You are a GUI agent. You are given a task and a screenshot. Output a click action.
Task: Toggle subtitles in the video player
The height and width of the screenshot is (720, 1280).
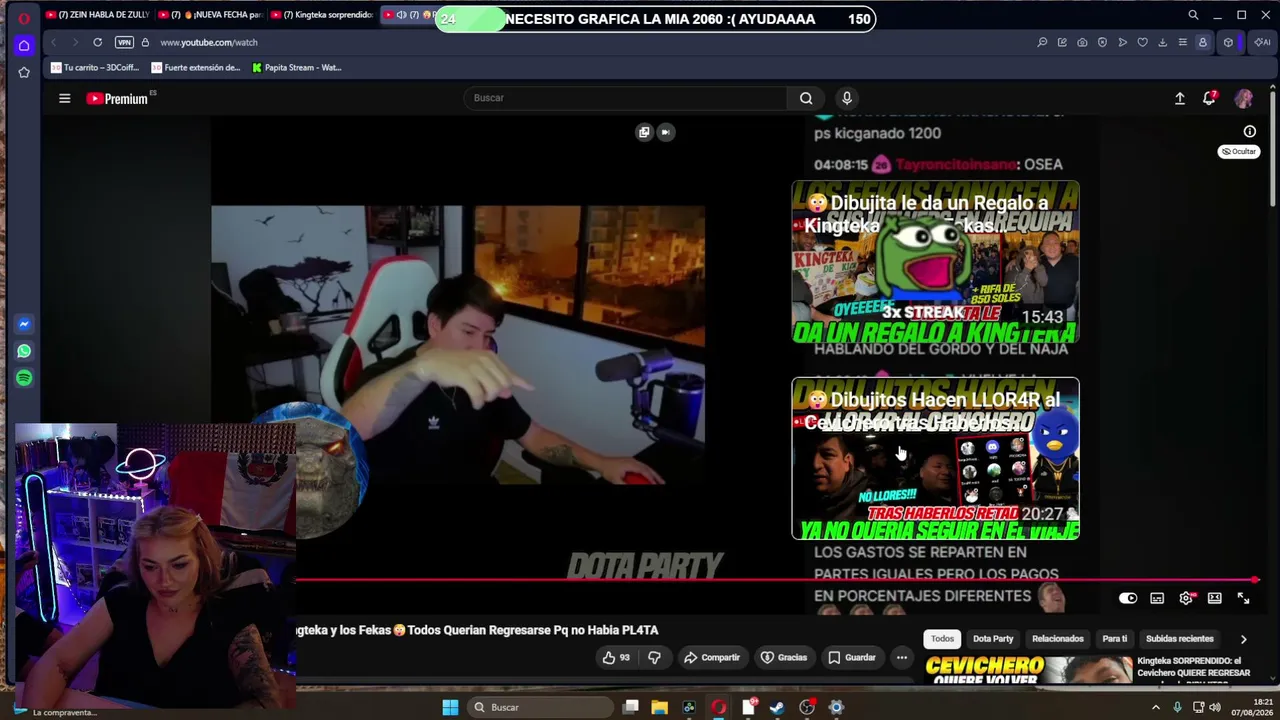coord(1157,598)
